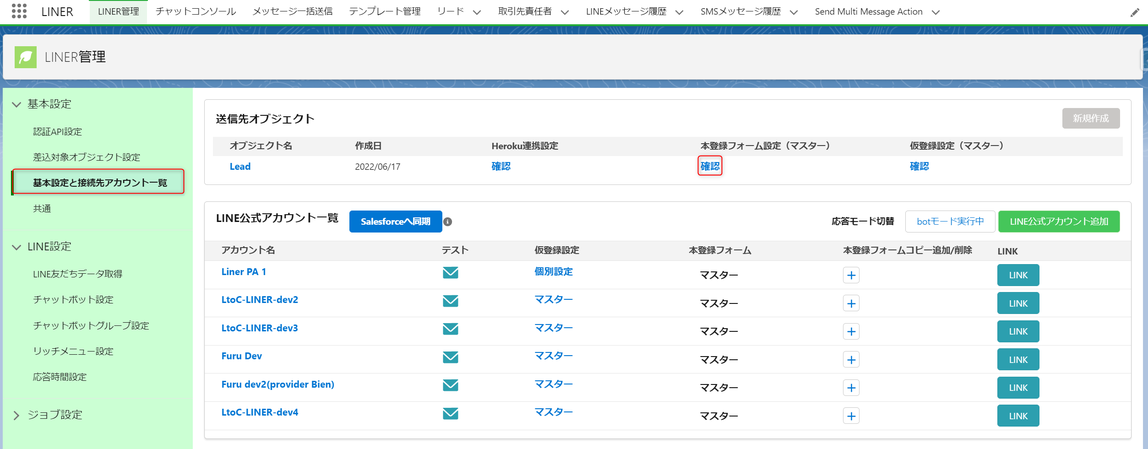1148x449 pixels.
Task: Click plus icon in LtoC-LINER-dev3 row
Action: point(851,331)
